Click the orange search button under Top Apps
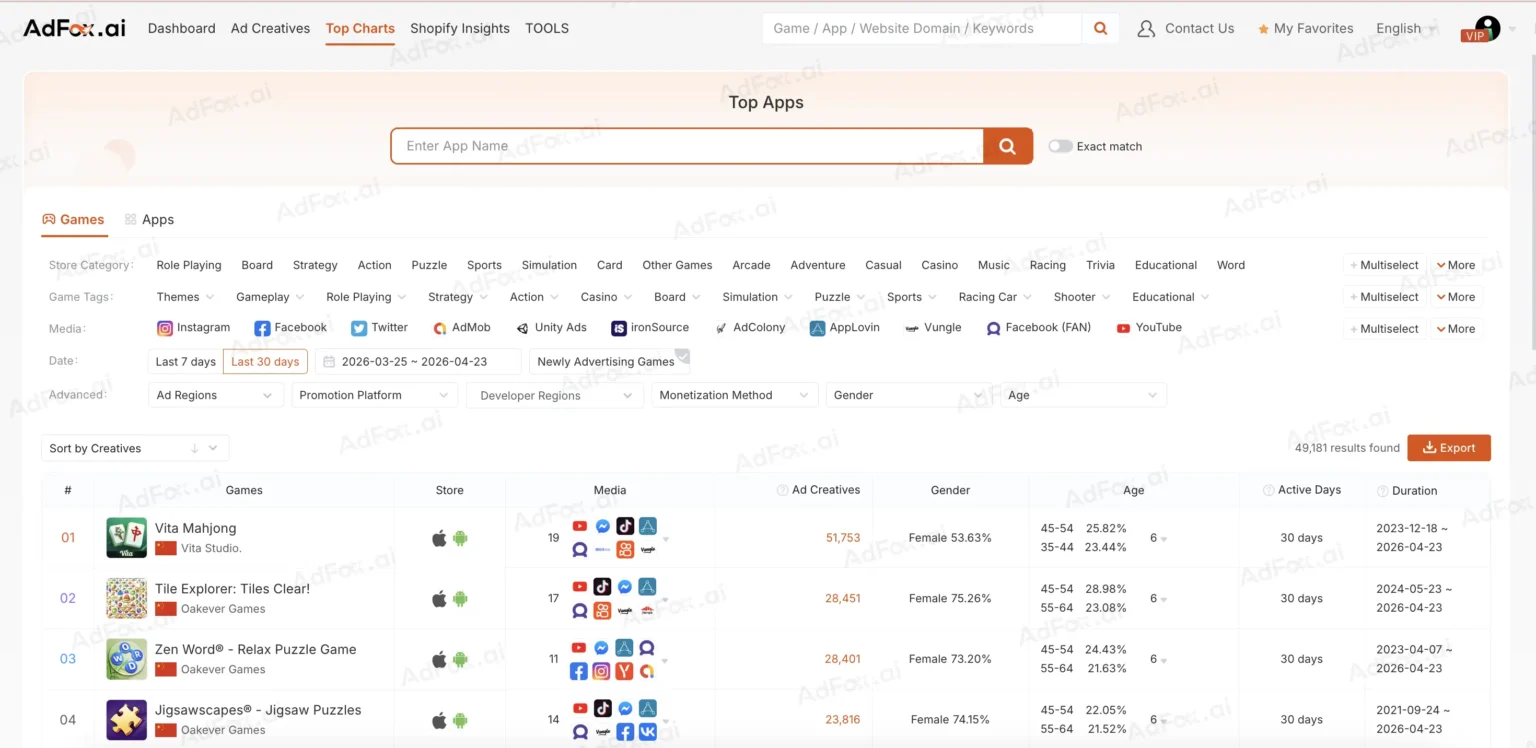 (x=1007, y=146)
